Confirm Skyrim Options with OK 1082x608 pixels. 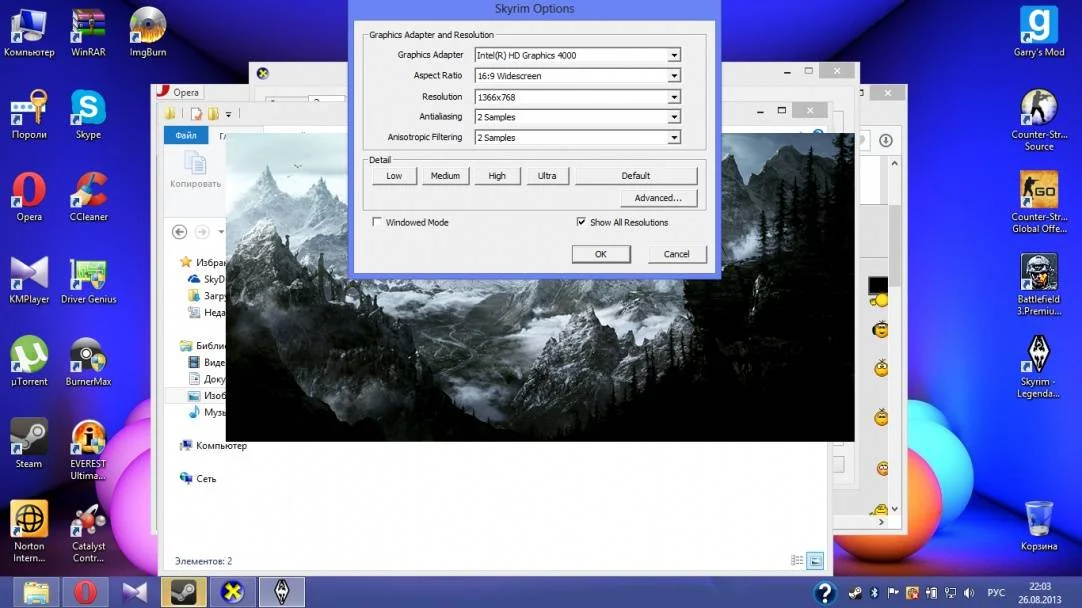pyautogui.click(x=600, y=254)
